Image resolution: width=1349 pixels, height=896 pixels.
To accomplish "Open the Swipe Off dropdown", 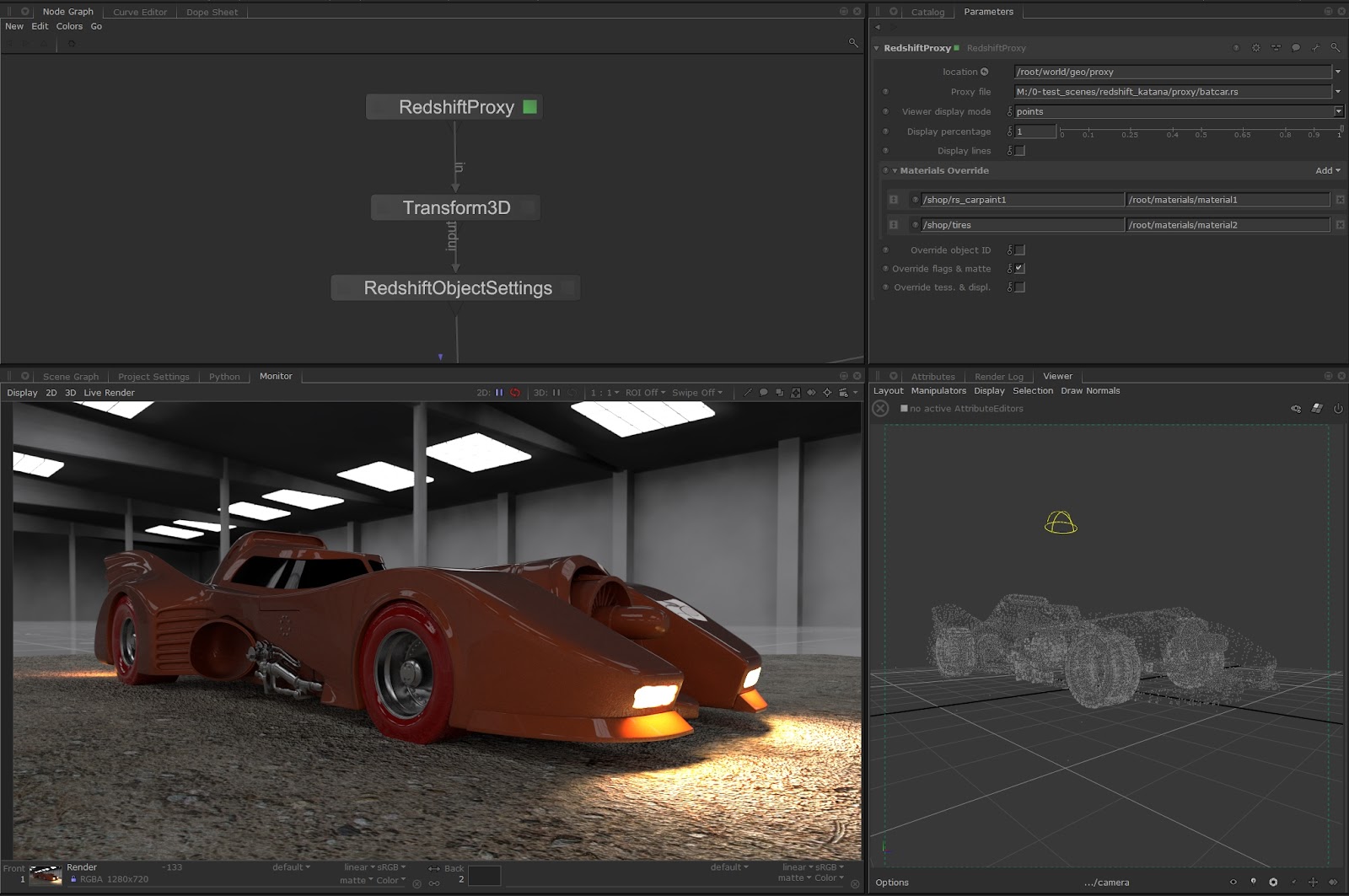I will 697,393.
